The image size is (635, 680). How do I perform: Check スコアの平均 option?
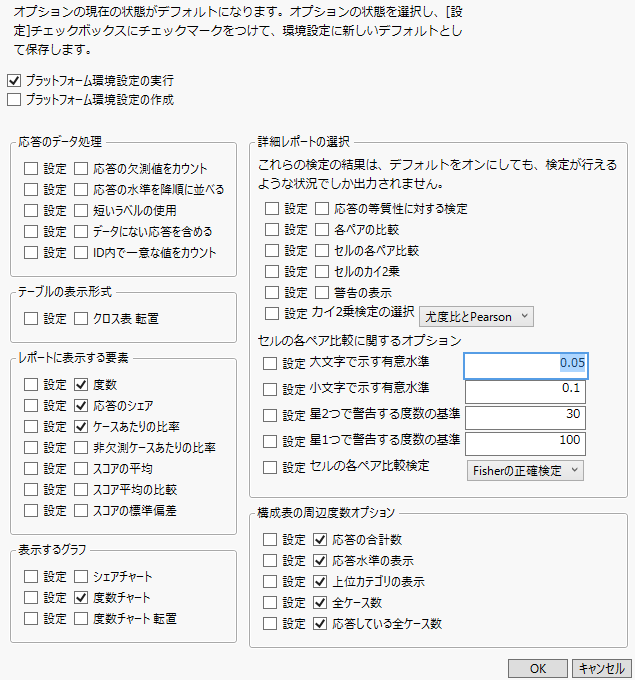click(81, 469)
